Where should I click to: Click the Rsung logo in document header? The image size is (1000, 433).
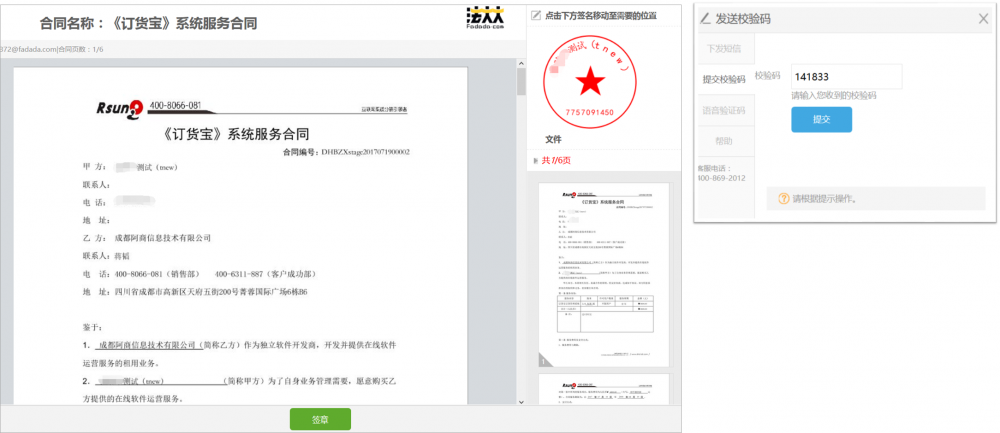point(119,110)
